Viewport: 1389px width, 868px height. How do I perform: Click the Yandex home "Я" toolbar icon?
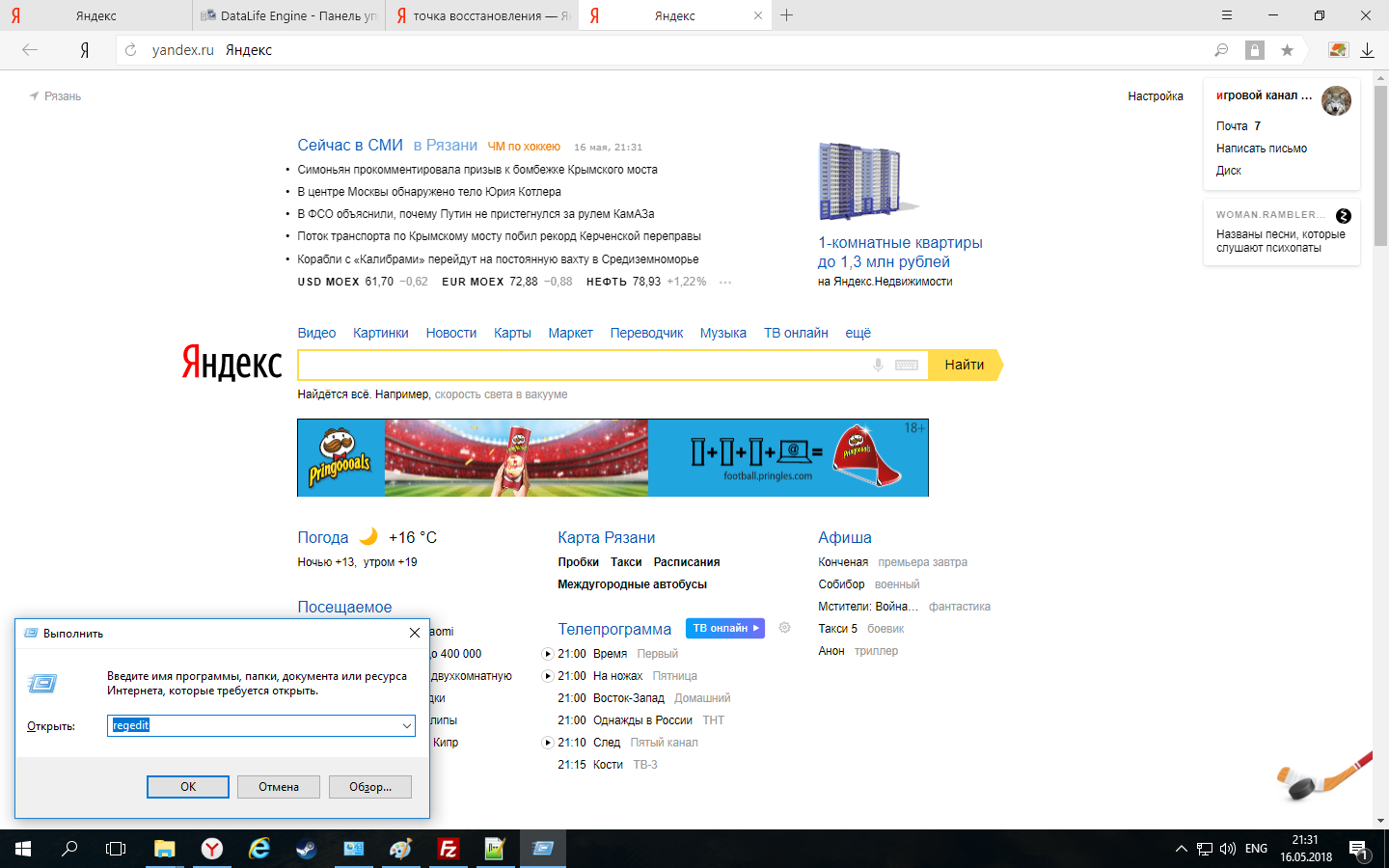pyautogui.click(x=85, y=50)
